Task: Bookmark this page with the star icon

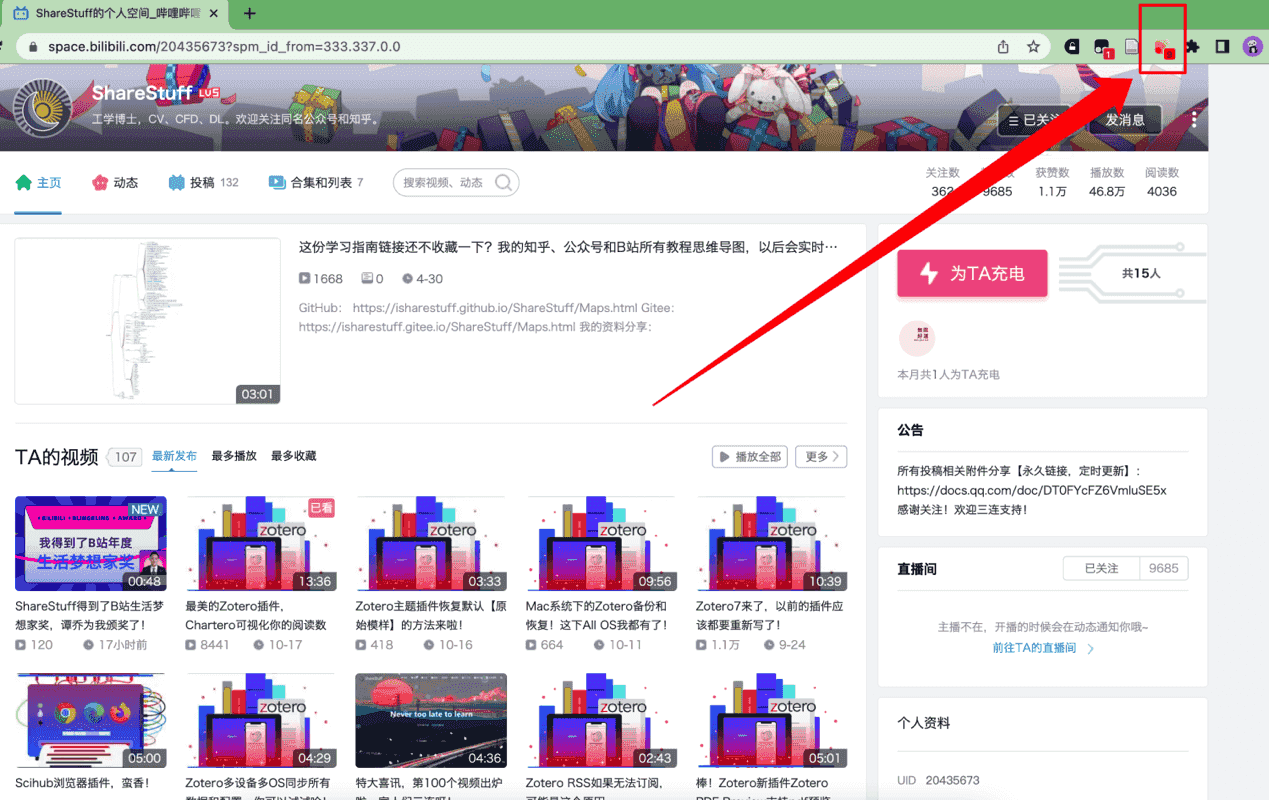Action: click(1034, 46)
